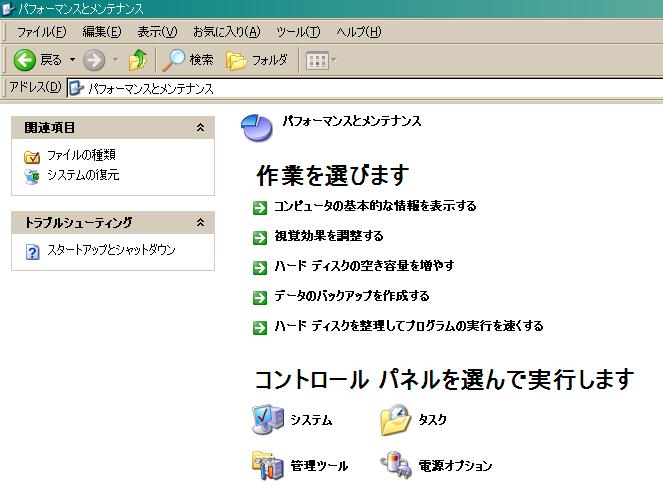Click the green Back arrow button
Image resolution: width=663 pixels, height=497 pixels.
tap(26, 60)
